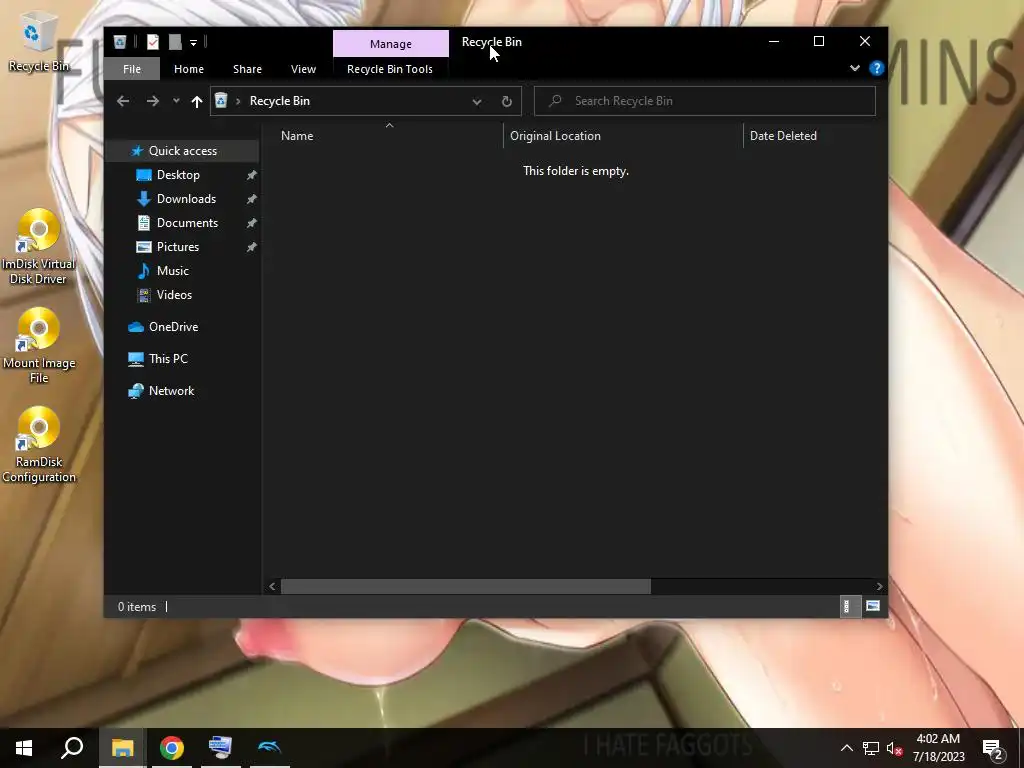Click Recycle Bin icon in title bar
The image size is (1024, 768).
coord(120,42)
